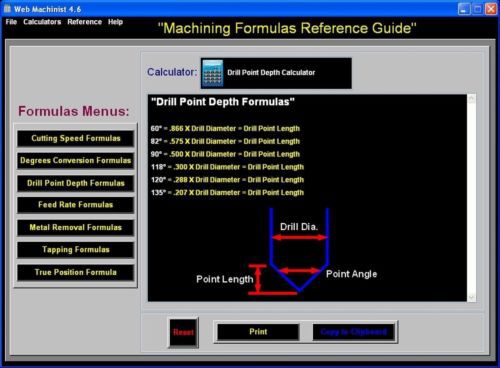Open the Calculators menu
This screenshot has width=500, height=368.
pyautogui.click(x=42, y=22)
